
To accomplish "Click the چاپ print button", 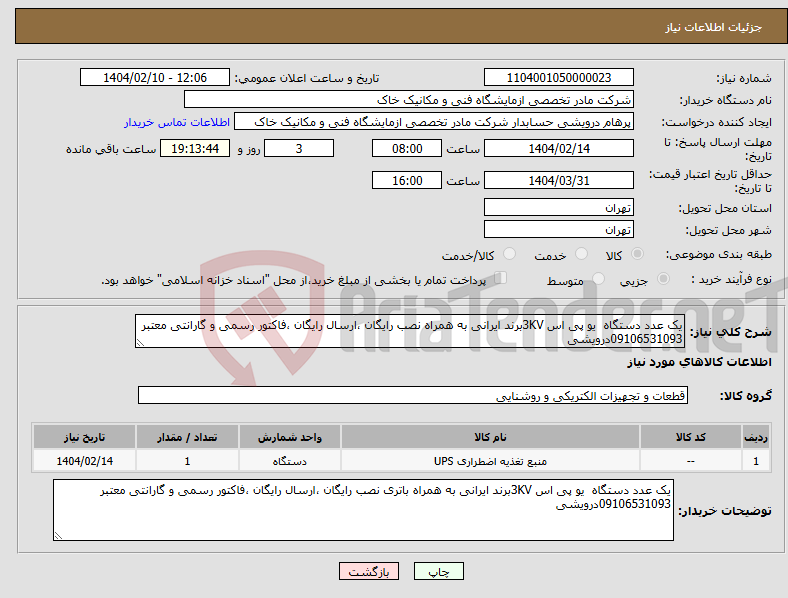I will (439, 571).
